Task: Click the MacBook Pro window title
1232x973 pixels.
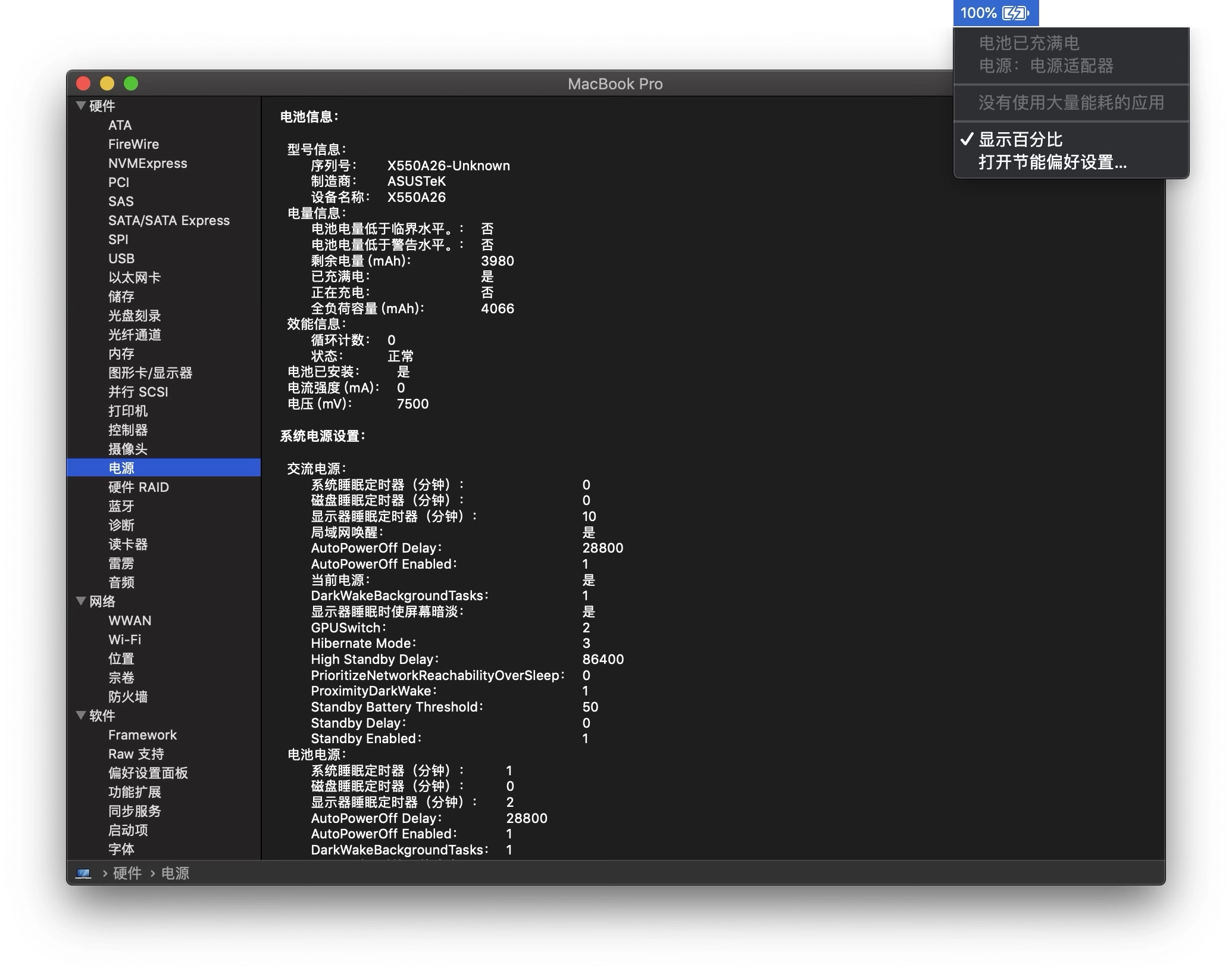Action: click(615, 84)
